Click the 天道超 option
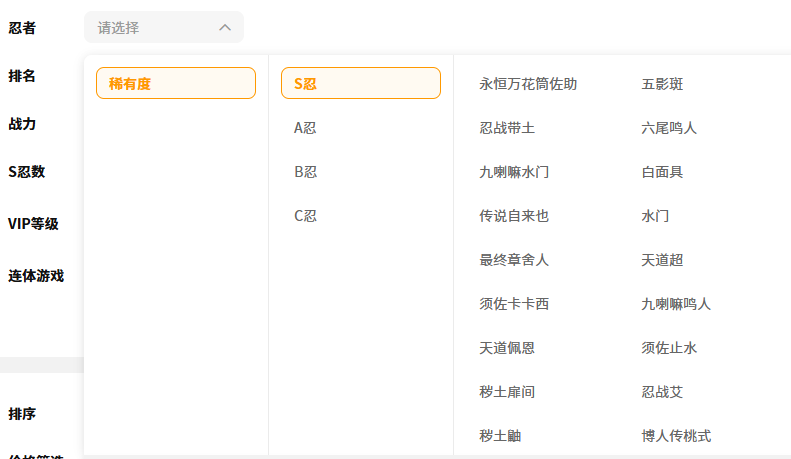 [662, 260]
